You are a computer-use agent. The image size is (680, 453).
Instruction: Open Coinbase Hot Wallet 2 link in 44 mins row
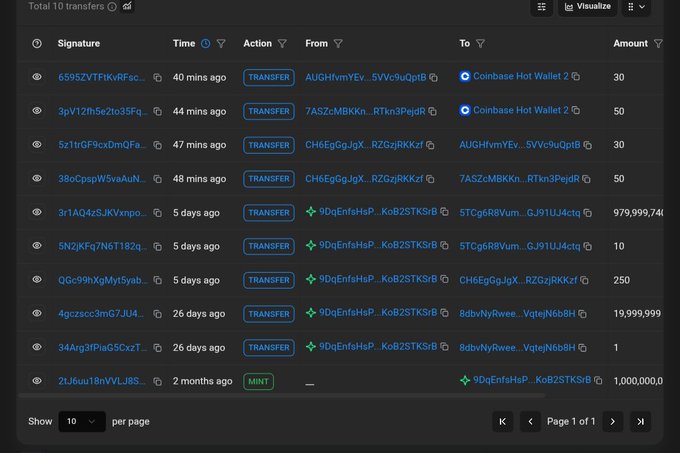click(x=520, y=110)
